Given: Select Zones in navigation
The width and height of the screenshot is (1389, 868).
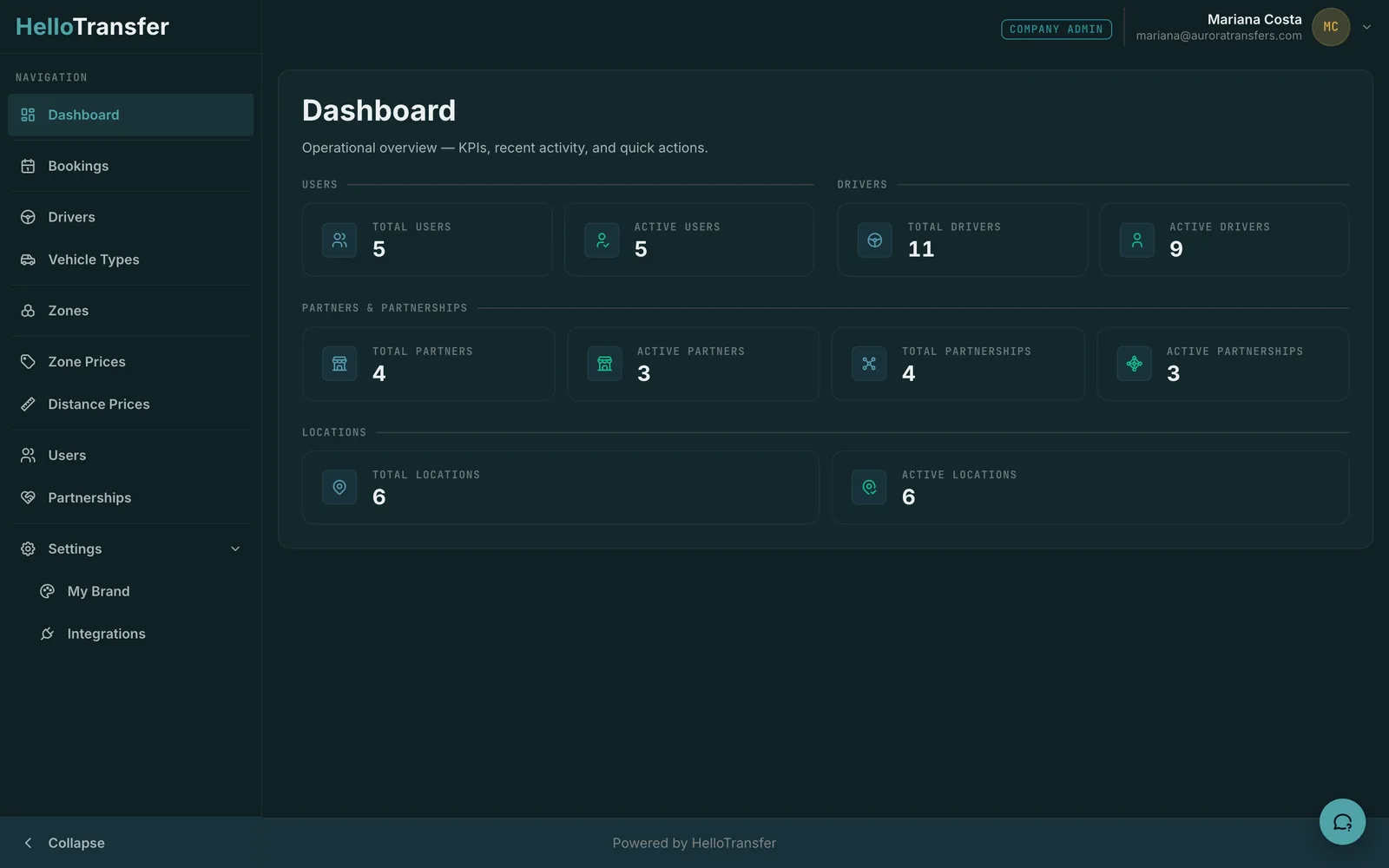Looking at the screenshot, I should coord(130,311).
